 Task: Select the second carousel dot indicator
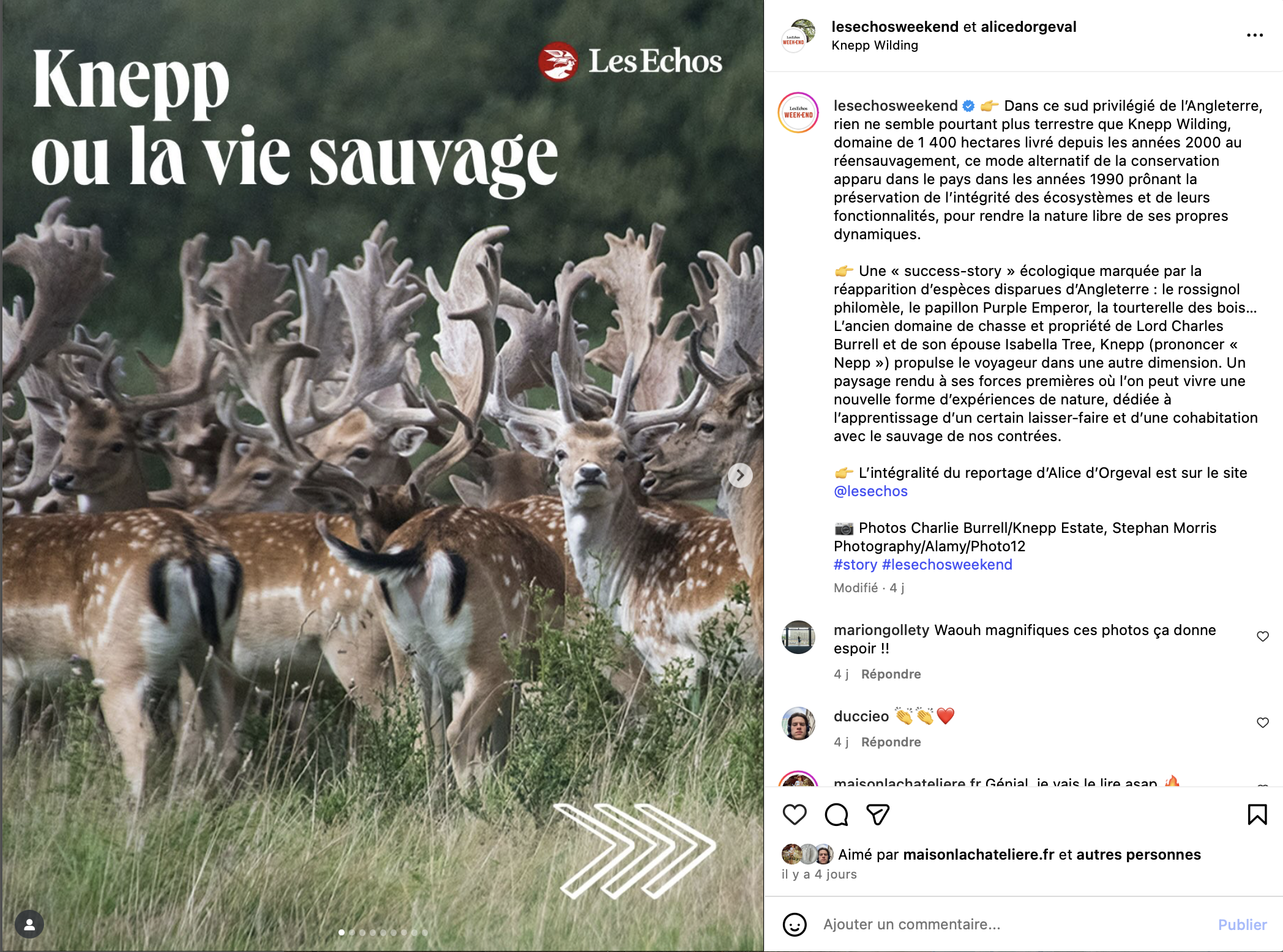pos(352,932)
